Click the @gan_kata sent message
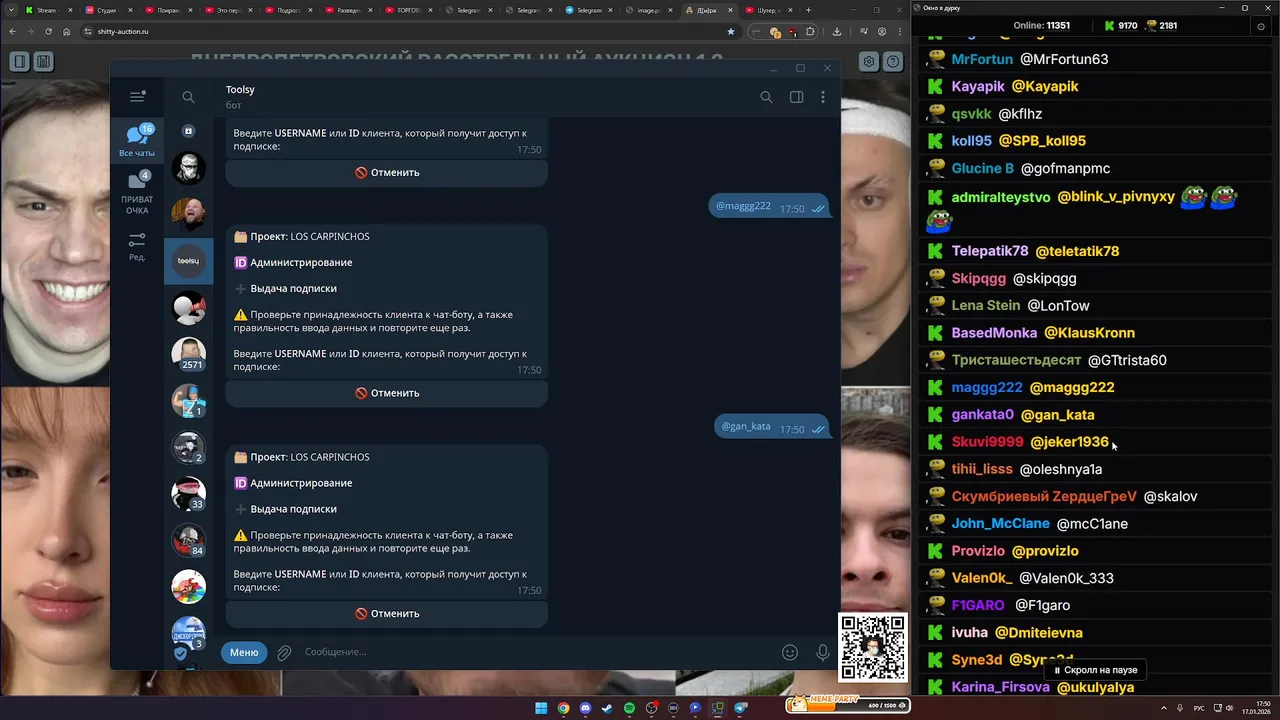The width and height of the screenshot is (1280, 720). [771, 427]
